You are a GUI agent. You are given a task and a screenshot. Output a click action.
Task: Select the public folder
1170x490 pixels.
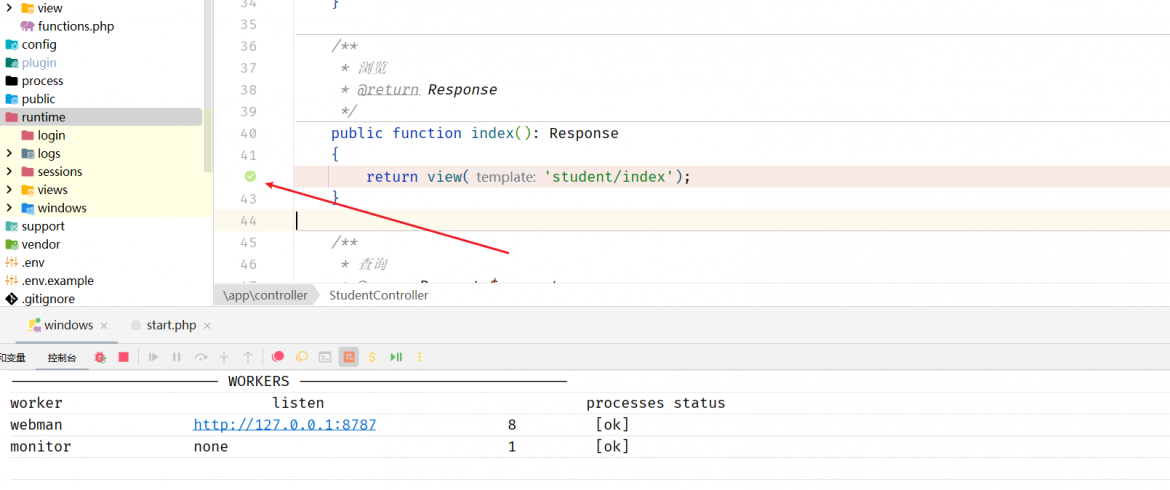[x=38, y=99]
